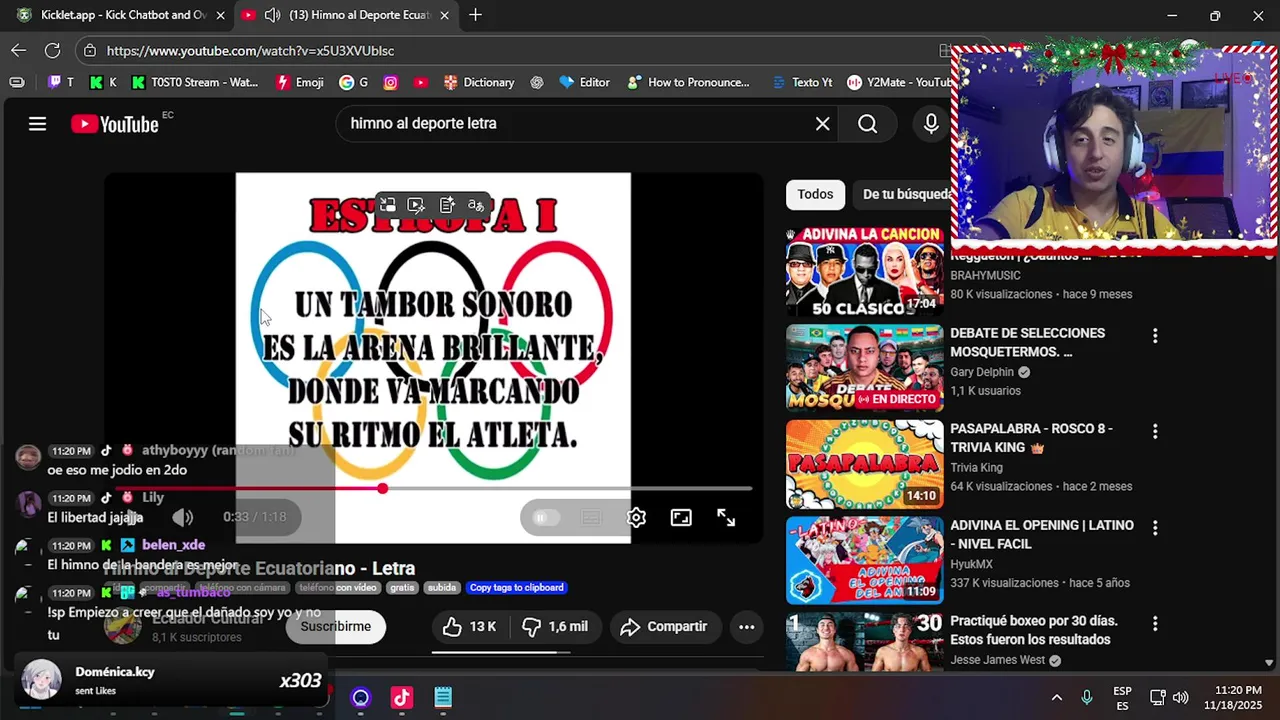The image size is (1280, 720).
Task: Toggle the bookmarks tab-groups button
Action: click(17, 82)
